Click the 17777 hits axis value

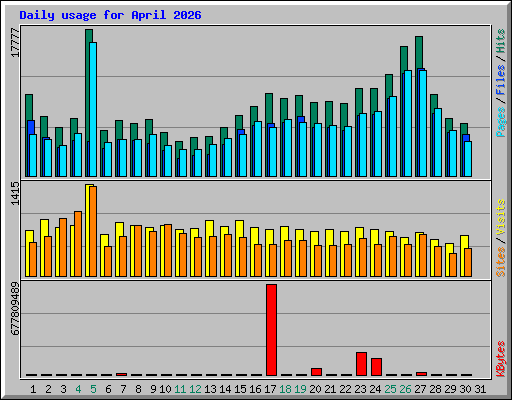[15, 43]
